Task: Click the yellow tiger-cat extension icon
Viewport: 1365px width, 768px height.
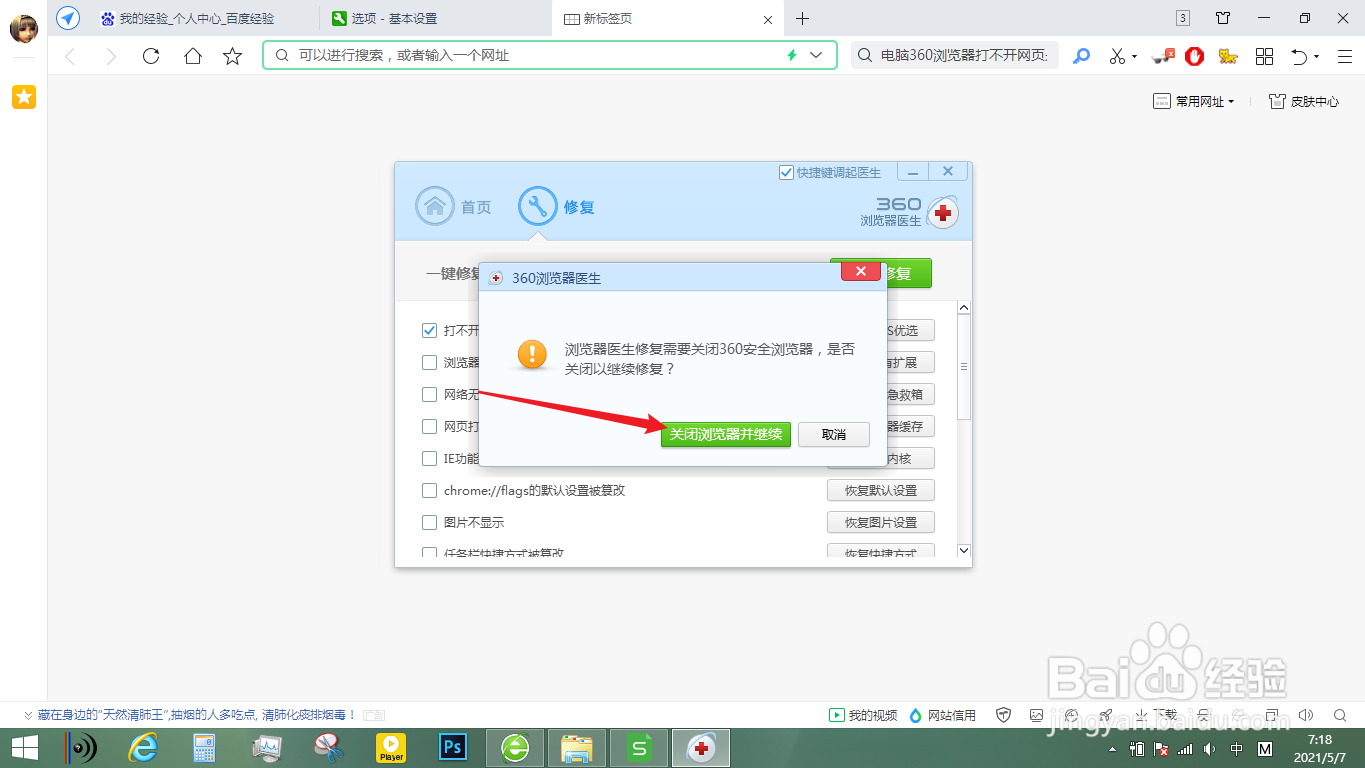Action: pyautogui.click(x=1228, y=56)
